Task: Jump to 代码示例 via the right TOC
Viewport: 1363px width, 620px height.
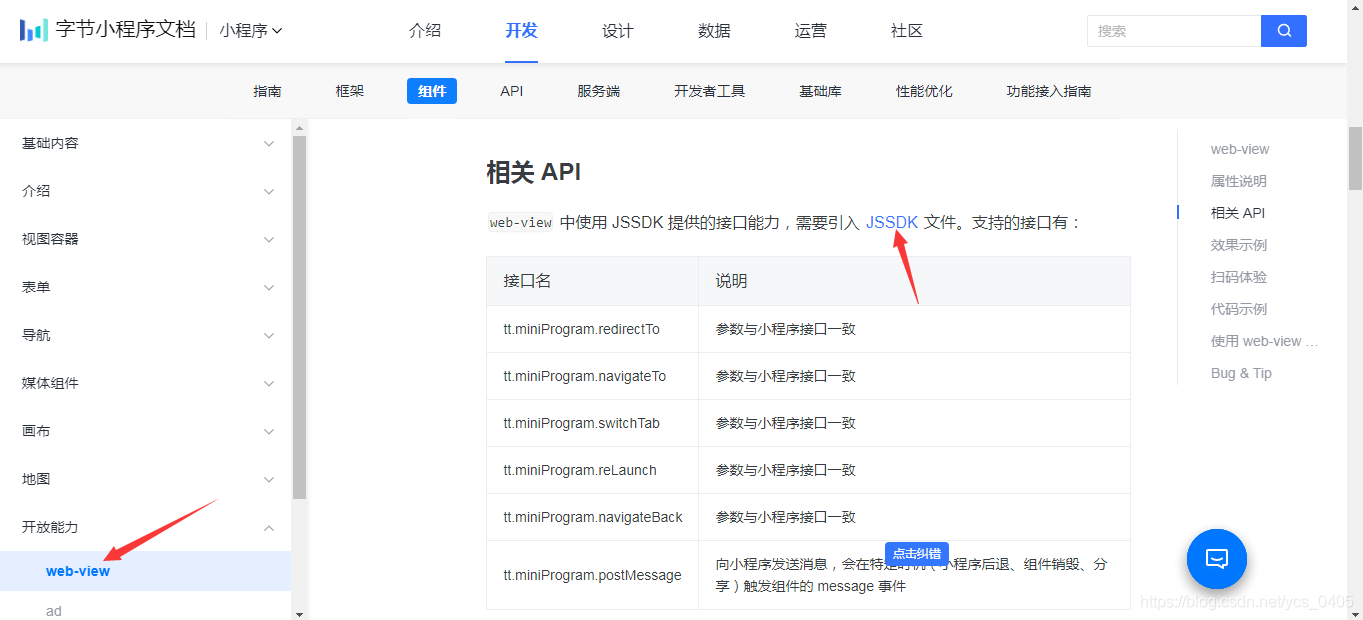Action: [x=1238, y=308]
